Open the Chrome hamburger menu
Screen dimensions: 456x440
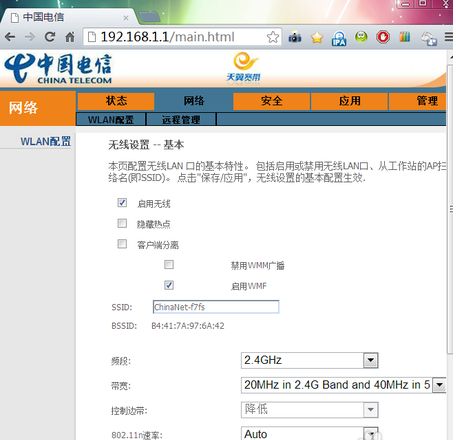[449, 37]
